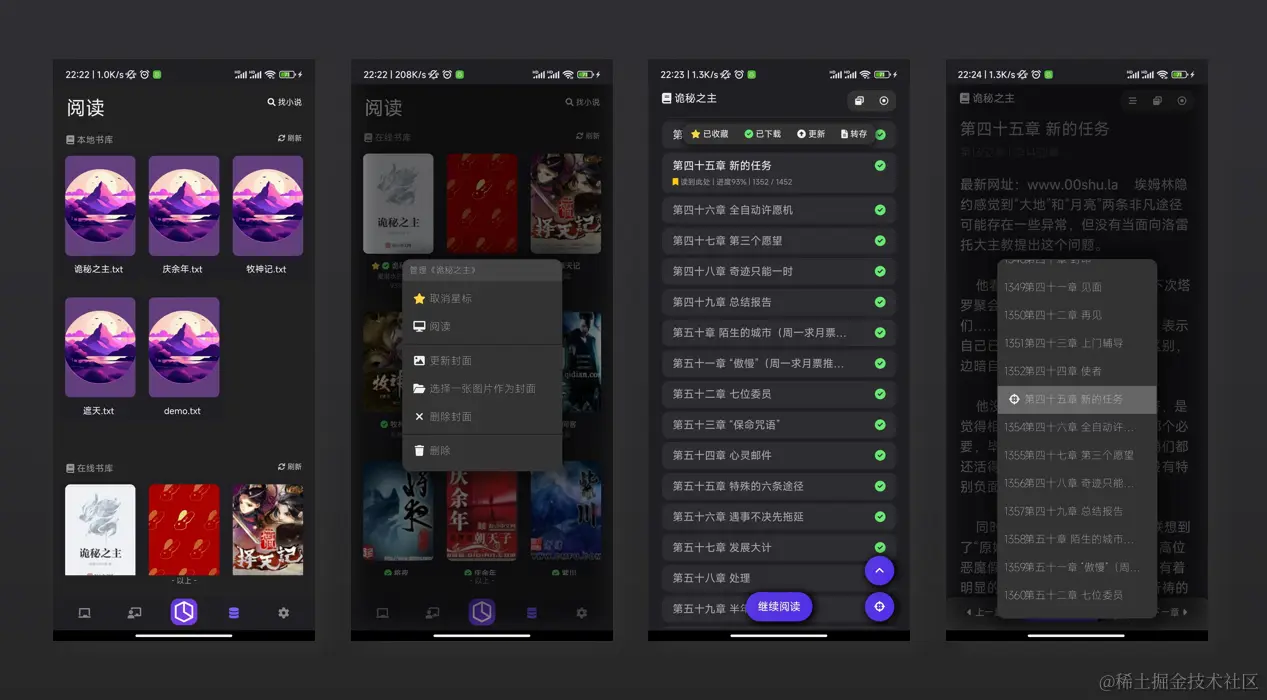
Task: Open red rabbit-pattern cover in first screen online library
Action: (184, 529)
